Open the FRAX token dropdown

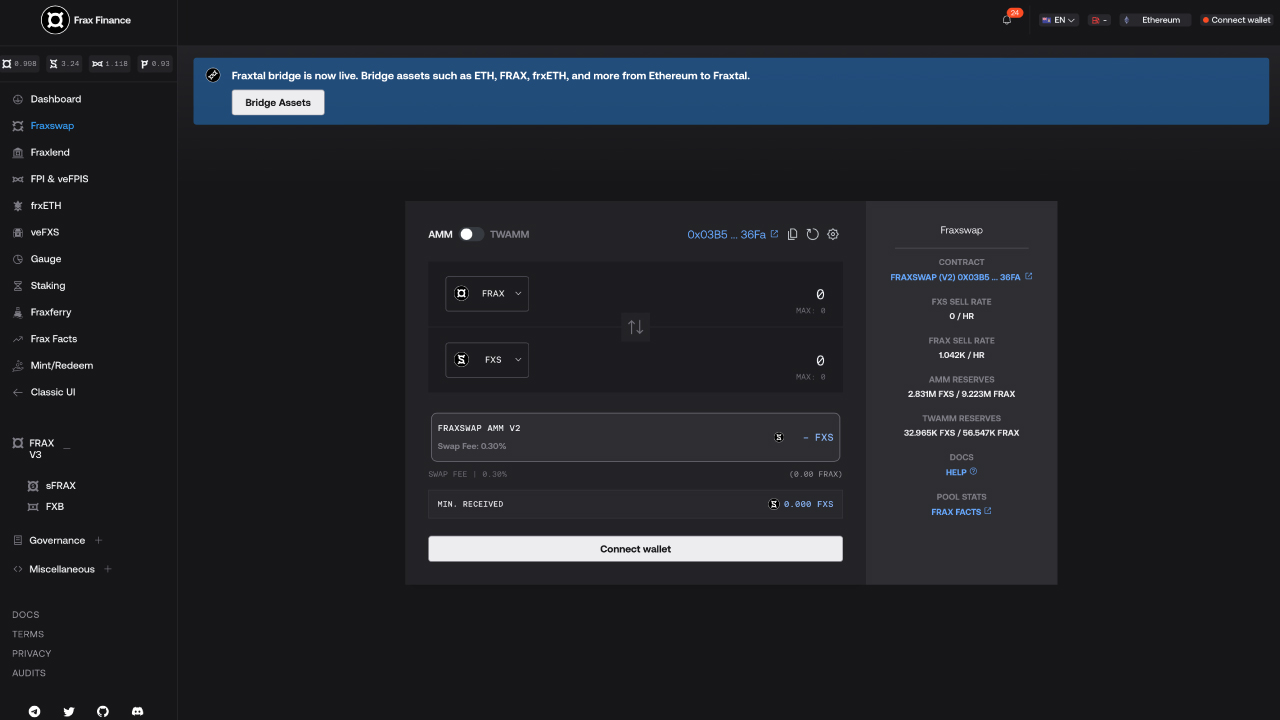click(487, 293)
